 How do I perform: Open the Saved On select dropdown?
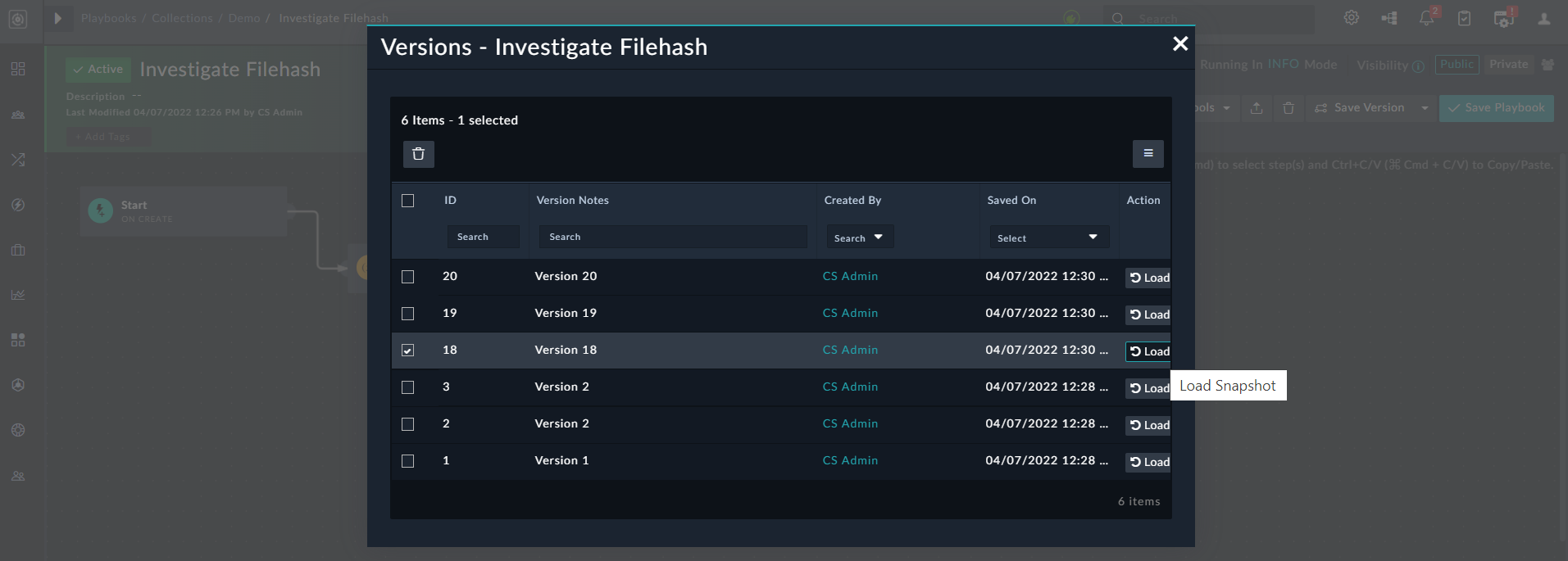tap(1048, 238)
